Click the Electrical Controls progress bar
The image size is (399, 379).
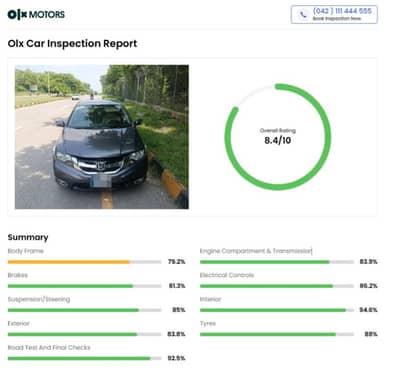click(x=277, y=286)
